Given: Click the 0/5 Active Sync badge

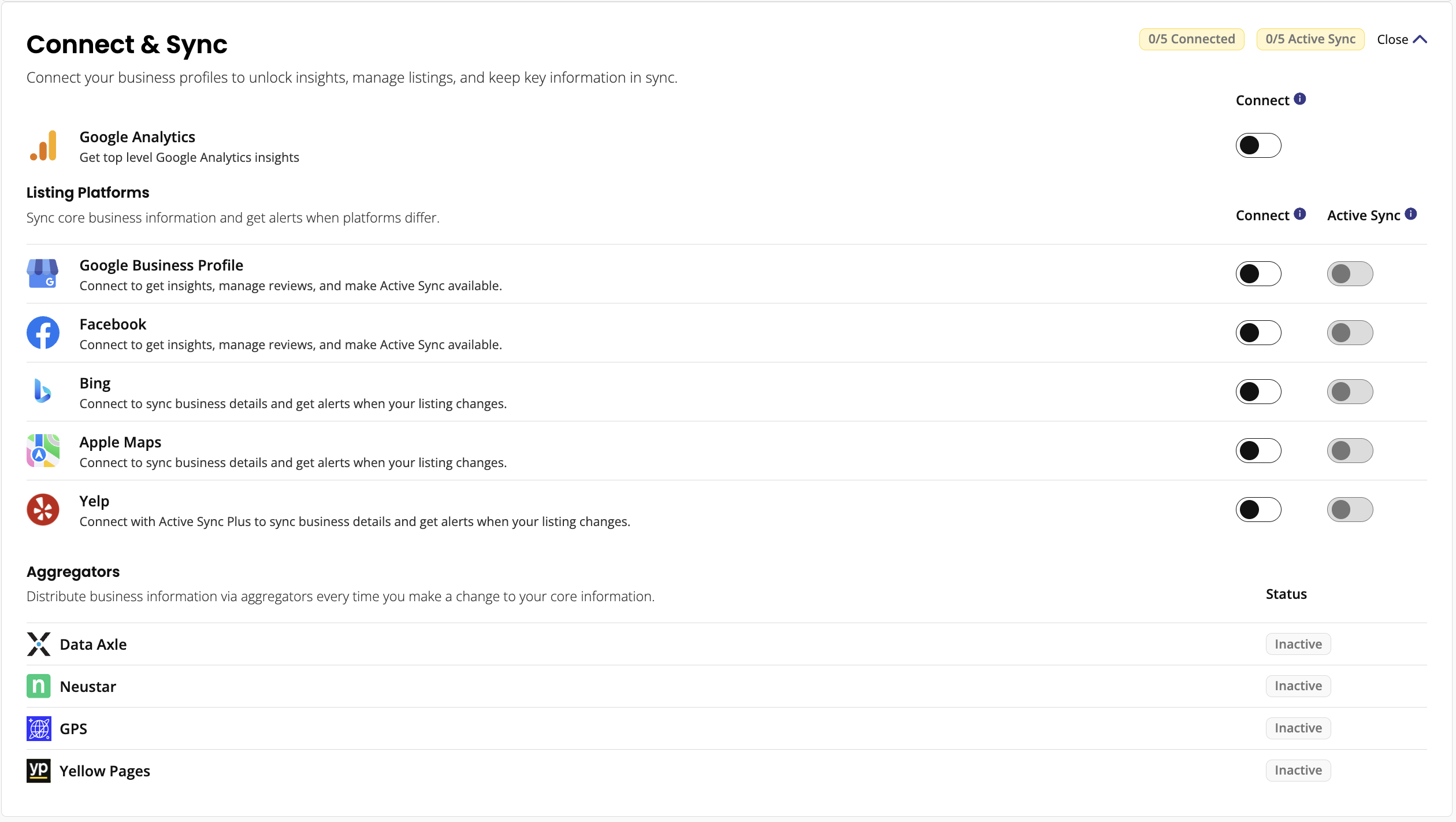Looking at the screenshot, I should click(x=1310, y=39).
